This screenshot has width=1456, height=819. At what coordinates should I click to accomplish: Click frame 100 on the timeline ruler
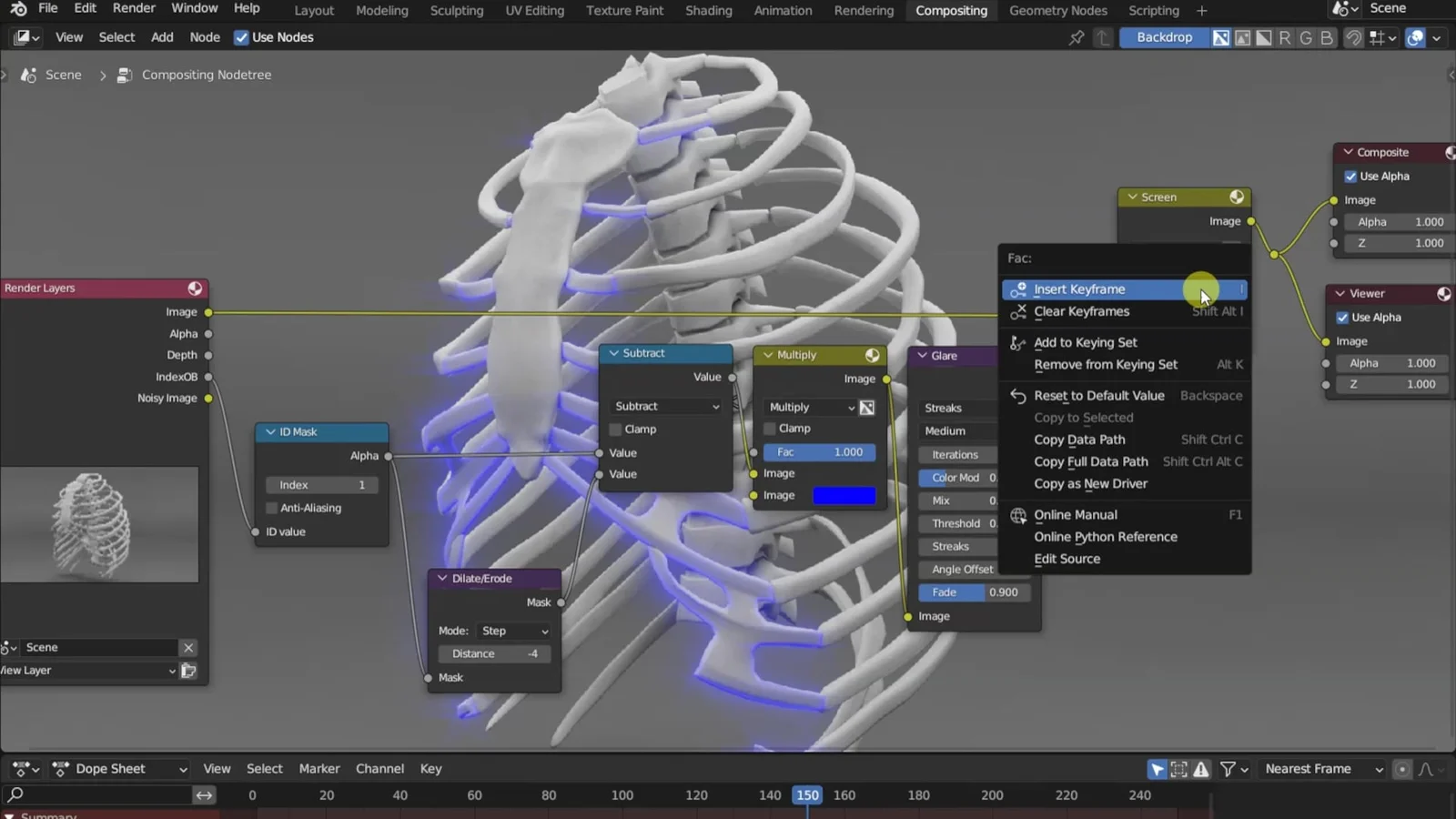click(622, 795)
